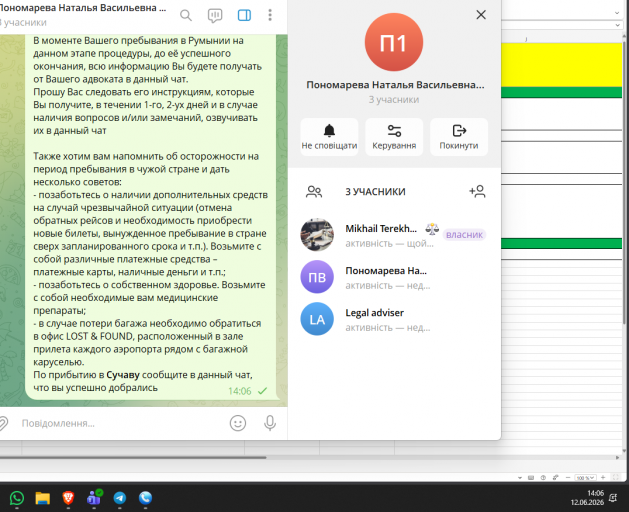This screenshot has width=629, height=512.
Task: Focus the Повідомлення message input field
Action: [120, 423]
